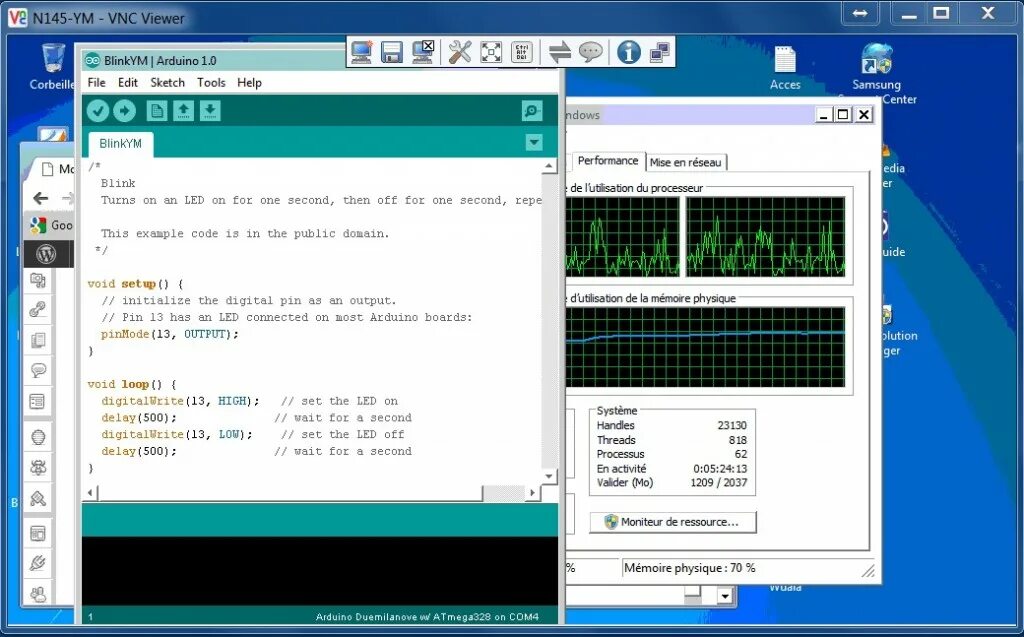Click the Processus value 62
Screen dimensions: 1024x637
[741, 454]
